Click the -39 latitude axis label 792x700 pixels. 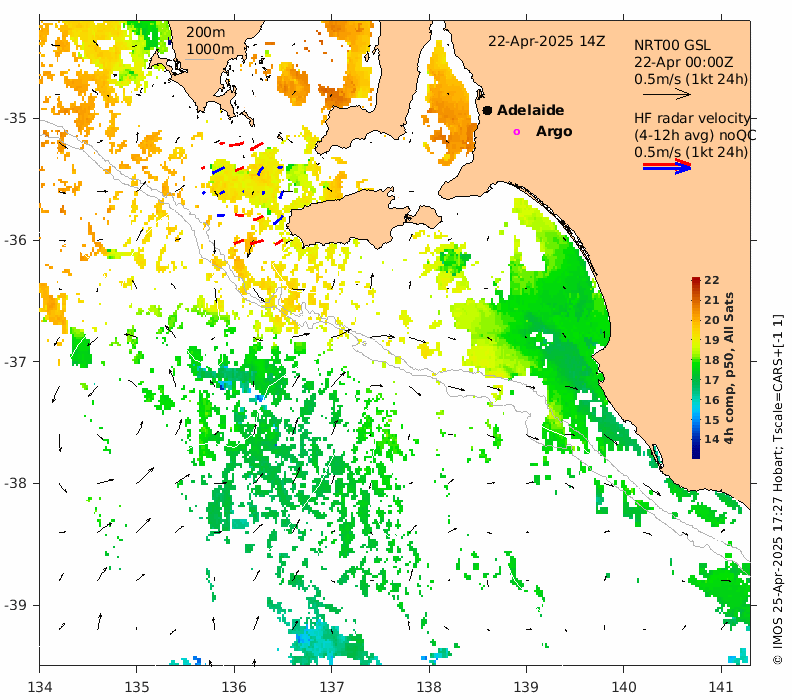15,605
